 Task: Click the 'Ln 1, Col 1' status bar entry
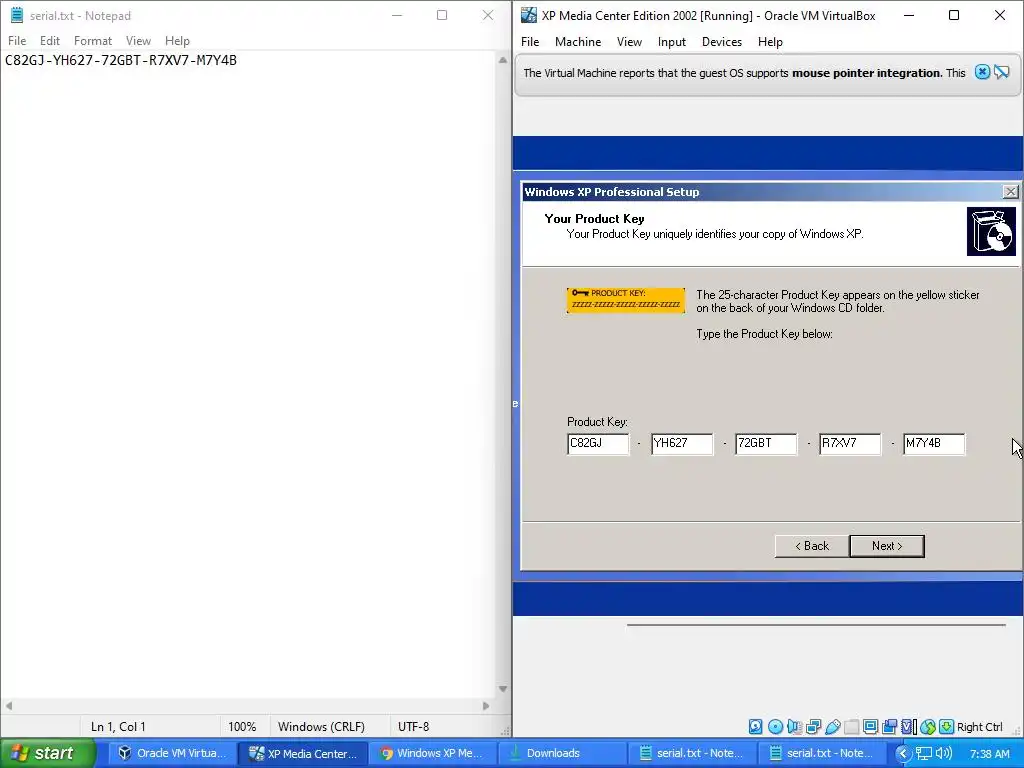[118, 726]
